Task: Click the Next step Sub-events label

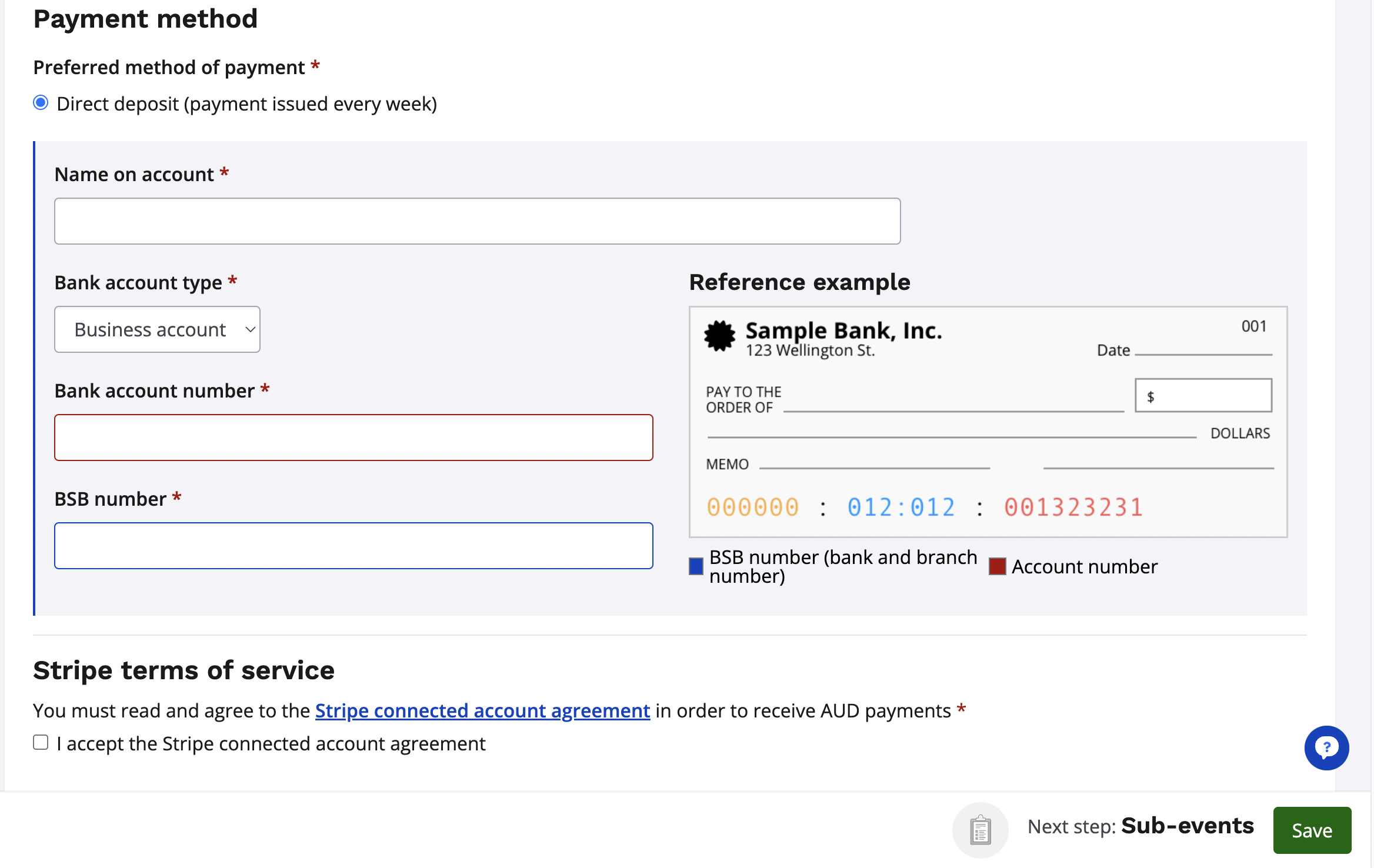Action: (1140, 826)
